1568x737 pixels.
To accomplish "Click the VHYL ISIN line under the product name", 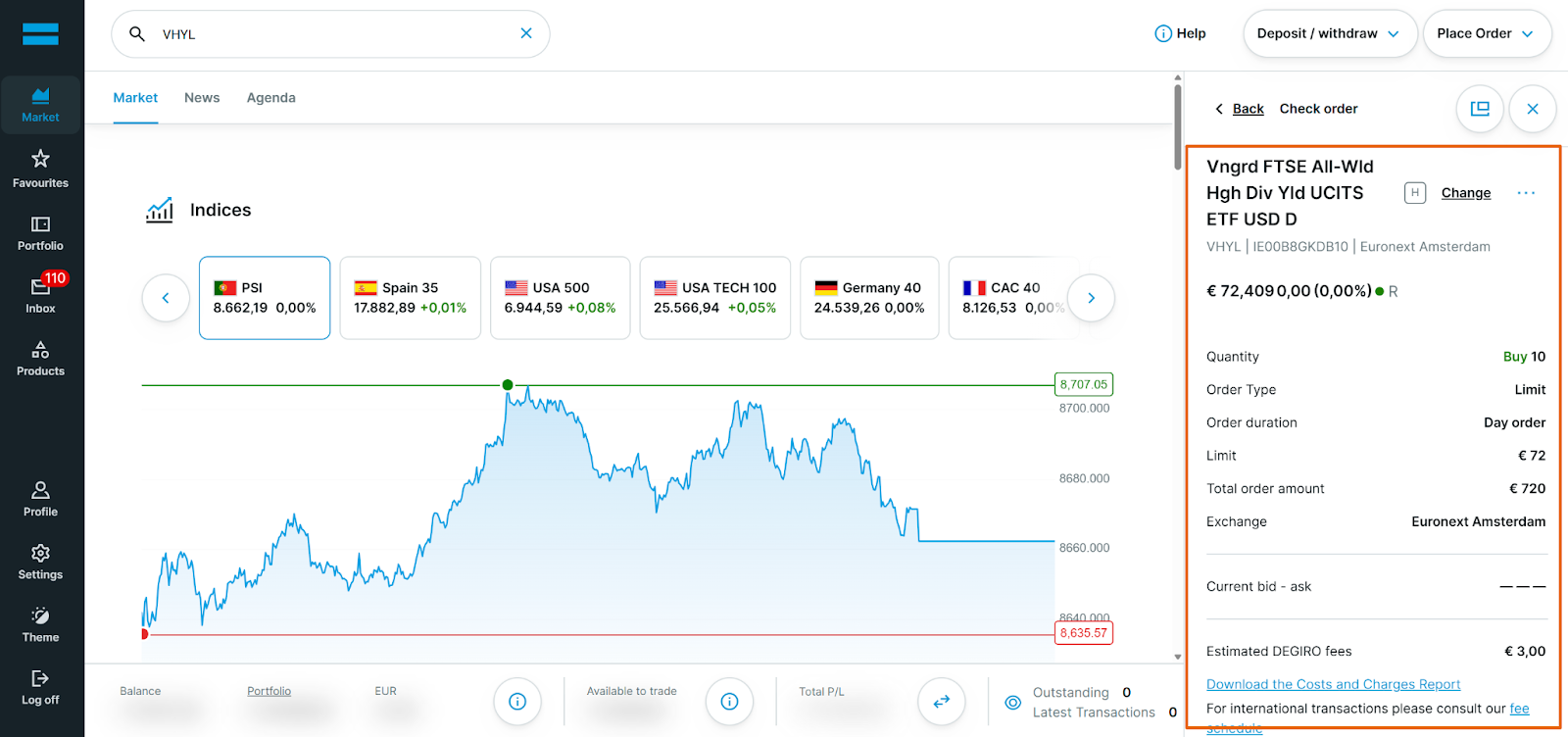I will pos(1347,247).
